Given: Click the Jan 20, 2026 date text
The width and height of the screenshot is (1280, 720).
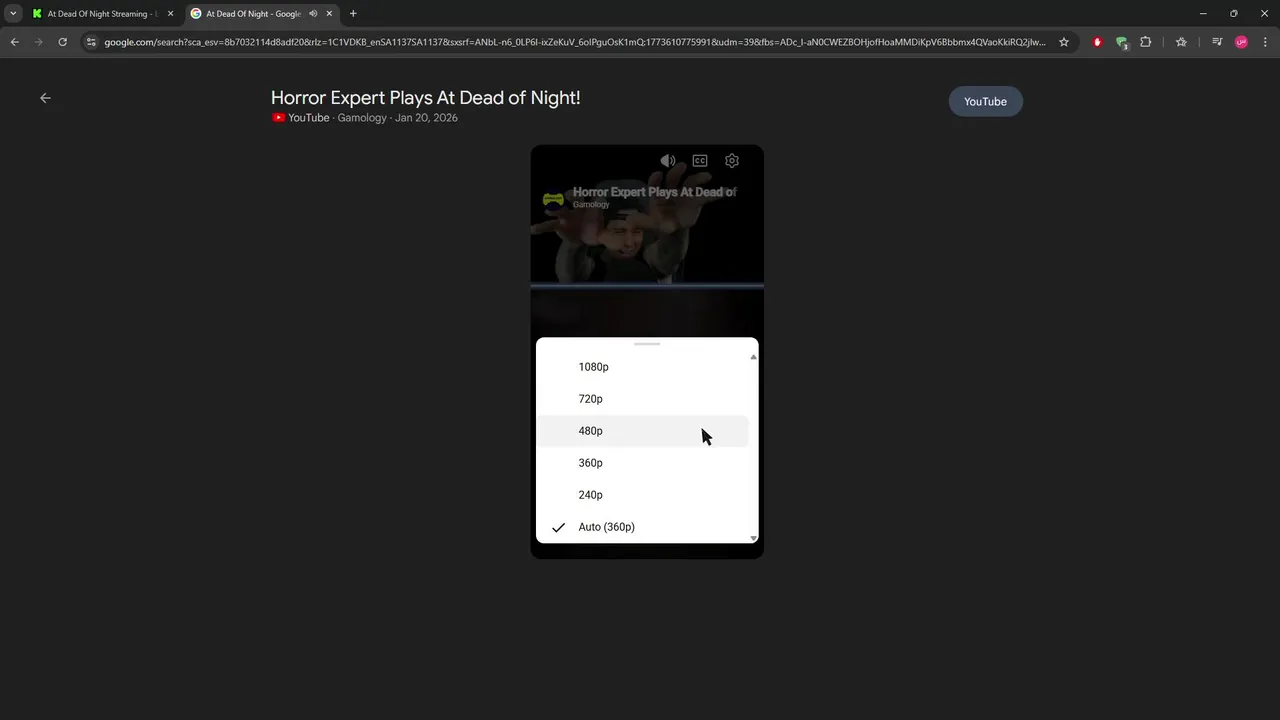Looking at the screenshot, I should click(426, 118).
